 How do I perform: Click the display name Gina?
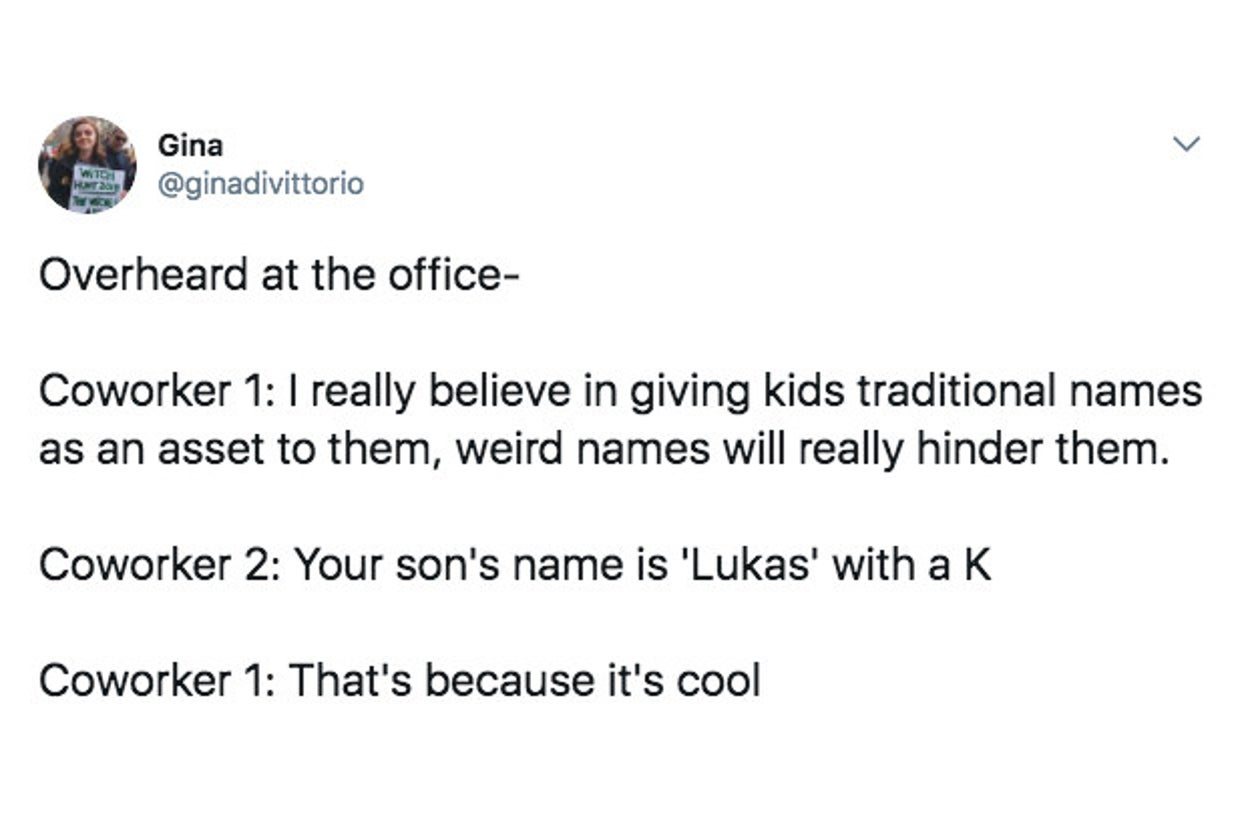coord(190,146)
